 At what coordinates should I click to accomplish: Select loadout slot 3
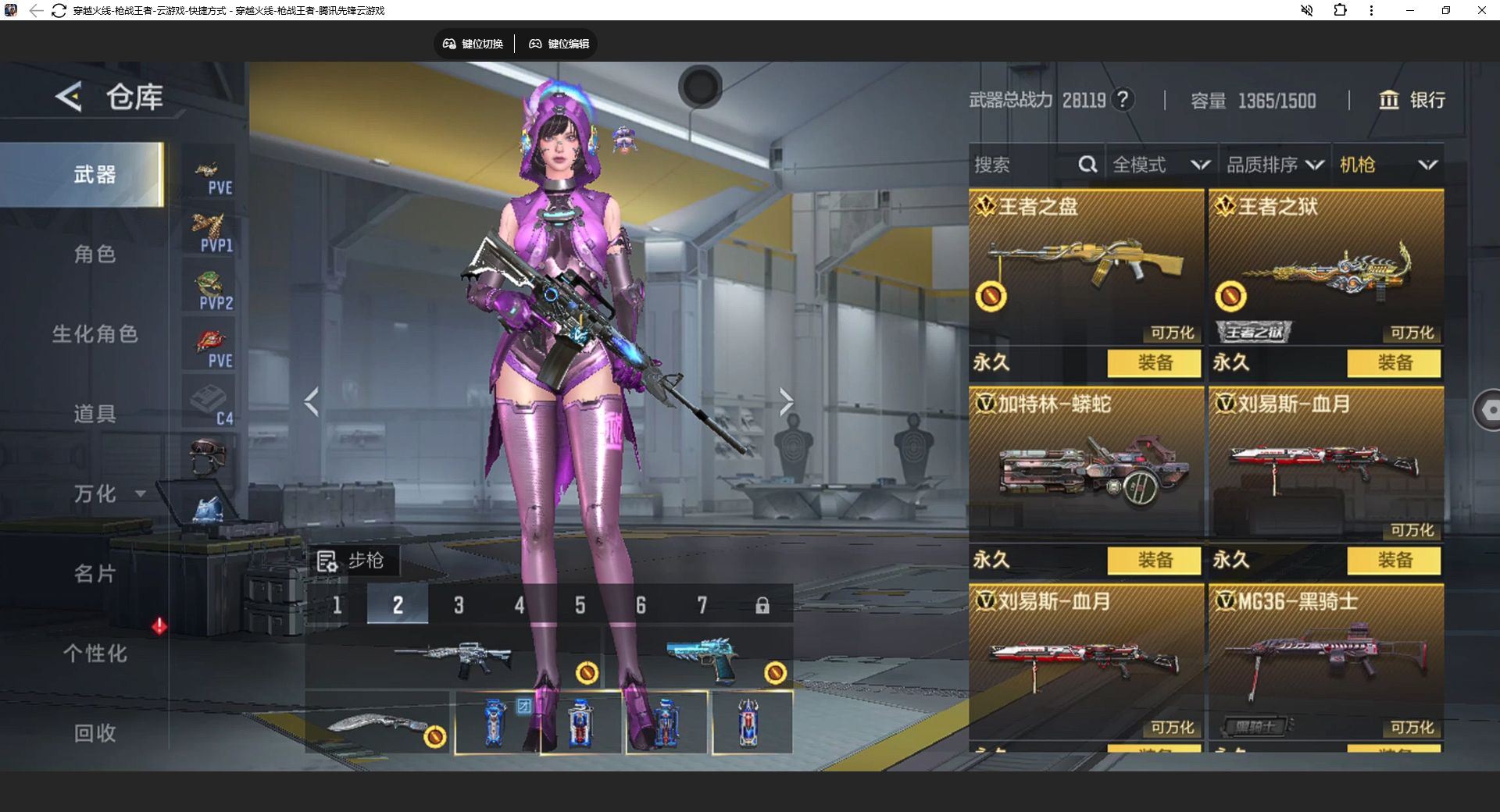[x=459, y=604]
